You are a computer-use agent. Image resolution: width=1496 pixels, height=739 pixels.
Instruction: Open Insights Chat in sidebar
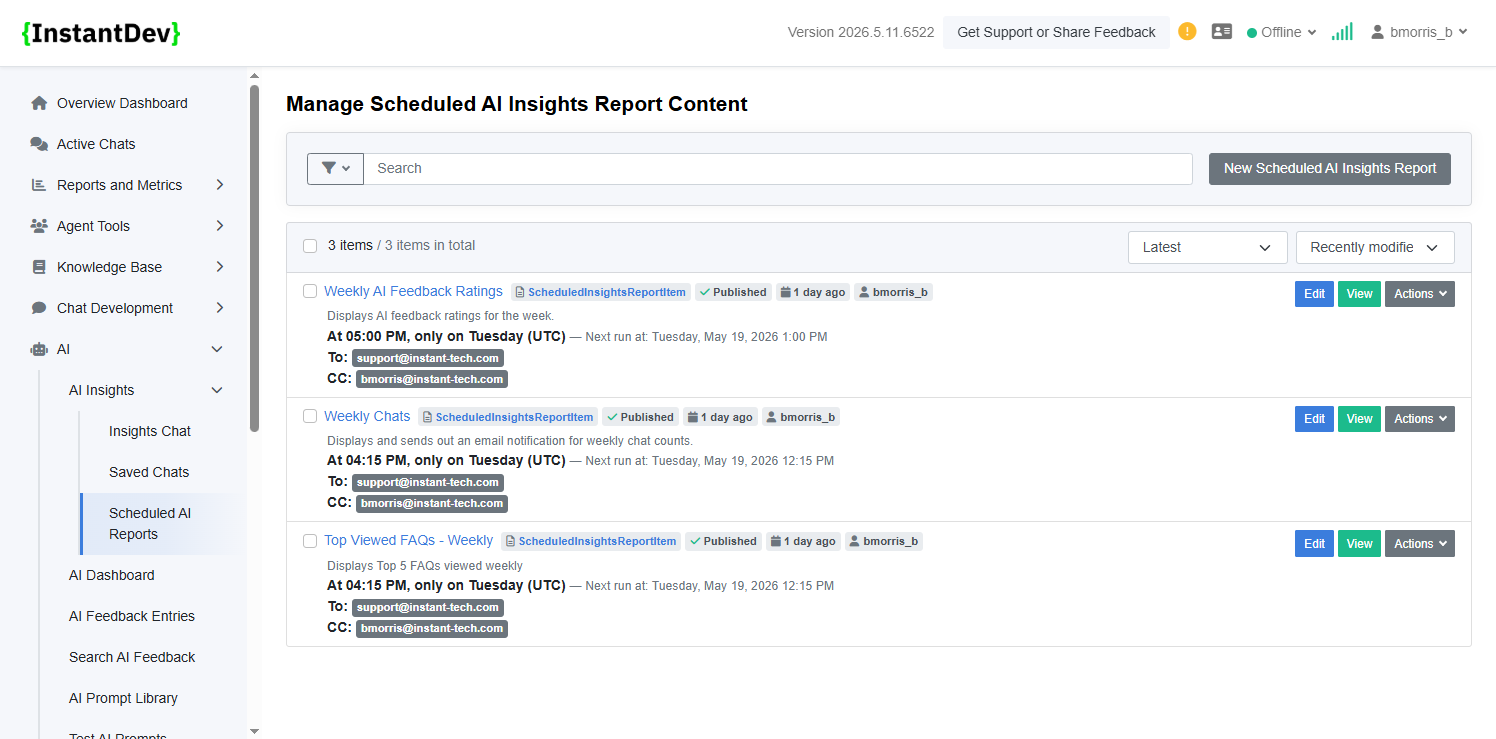point(150,431)
